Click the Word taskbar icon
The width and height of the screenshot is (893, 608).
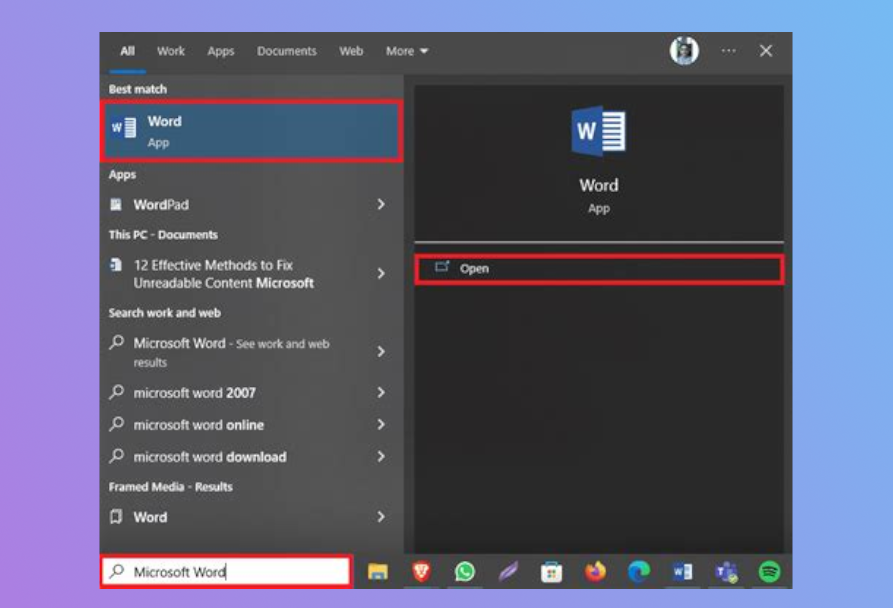tap(683, 571)
